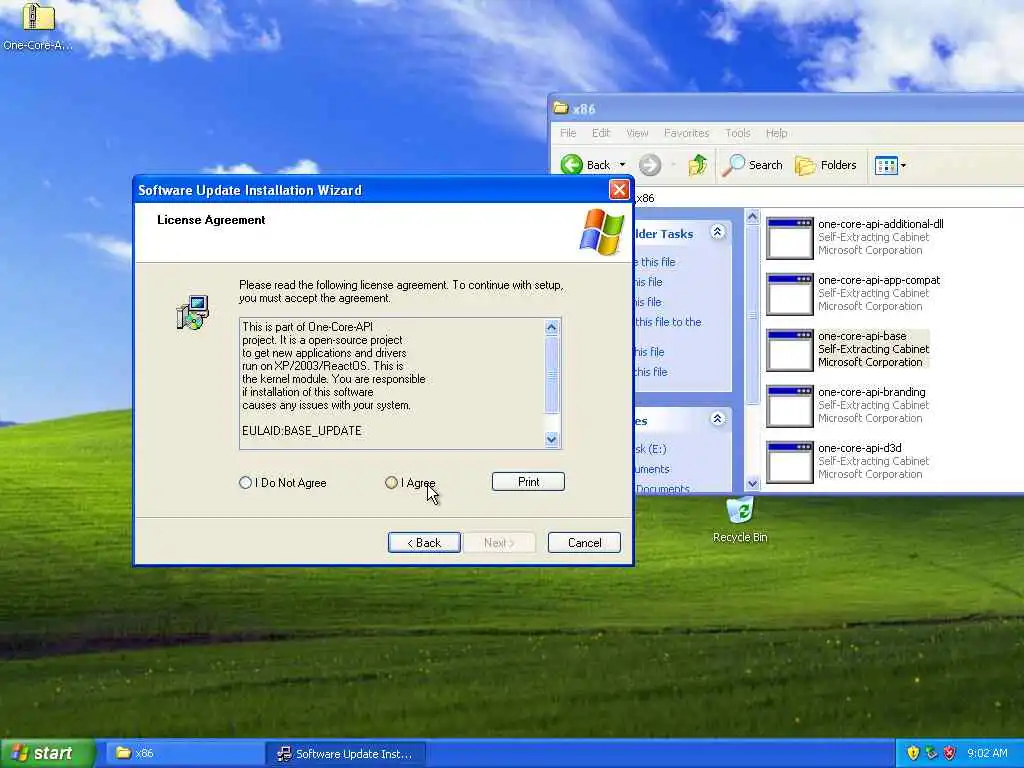Screen dimensions: 1024x768
Task: Go back with the wizard's < Back button
Action: click(x=424, y=543)
